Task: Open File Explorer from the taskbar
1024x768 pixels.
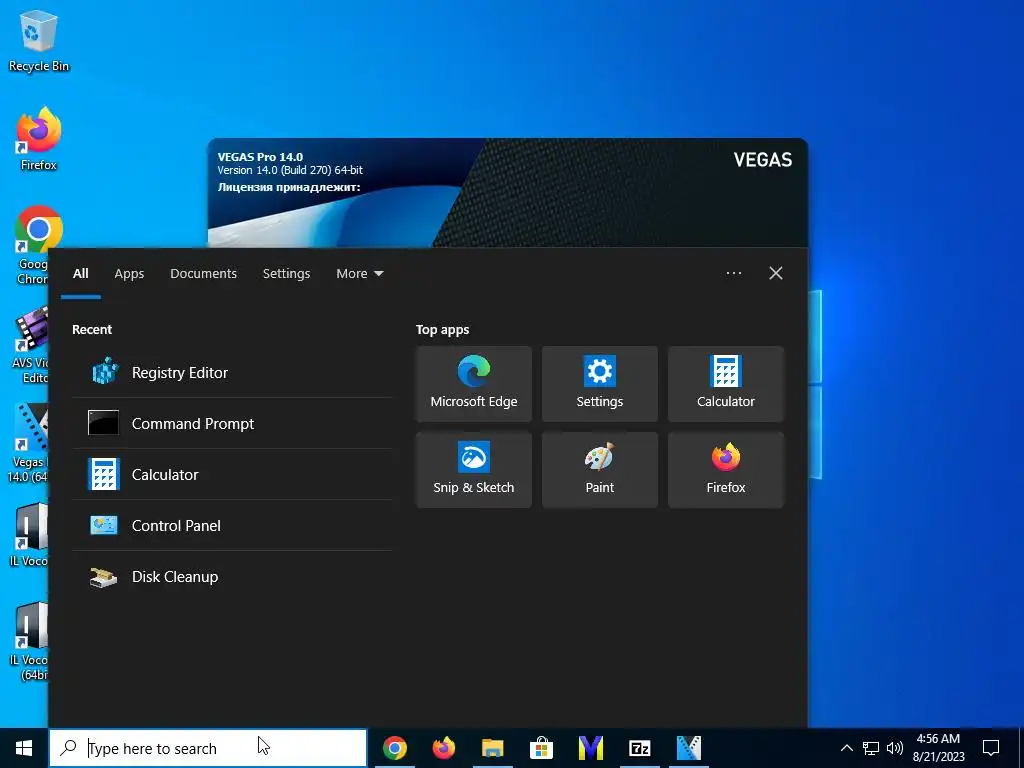Action: coord(492,748)
